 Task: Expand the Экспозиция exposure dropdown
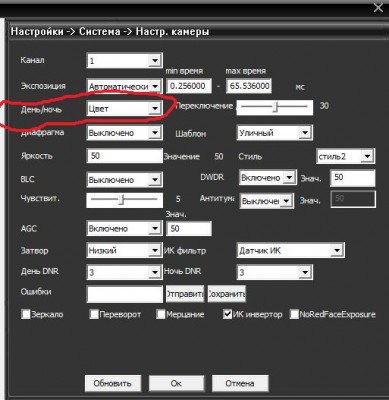pyautogui.click(x=124, y=86)
